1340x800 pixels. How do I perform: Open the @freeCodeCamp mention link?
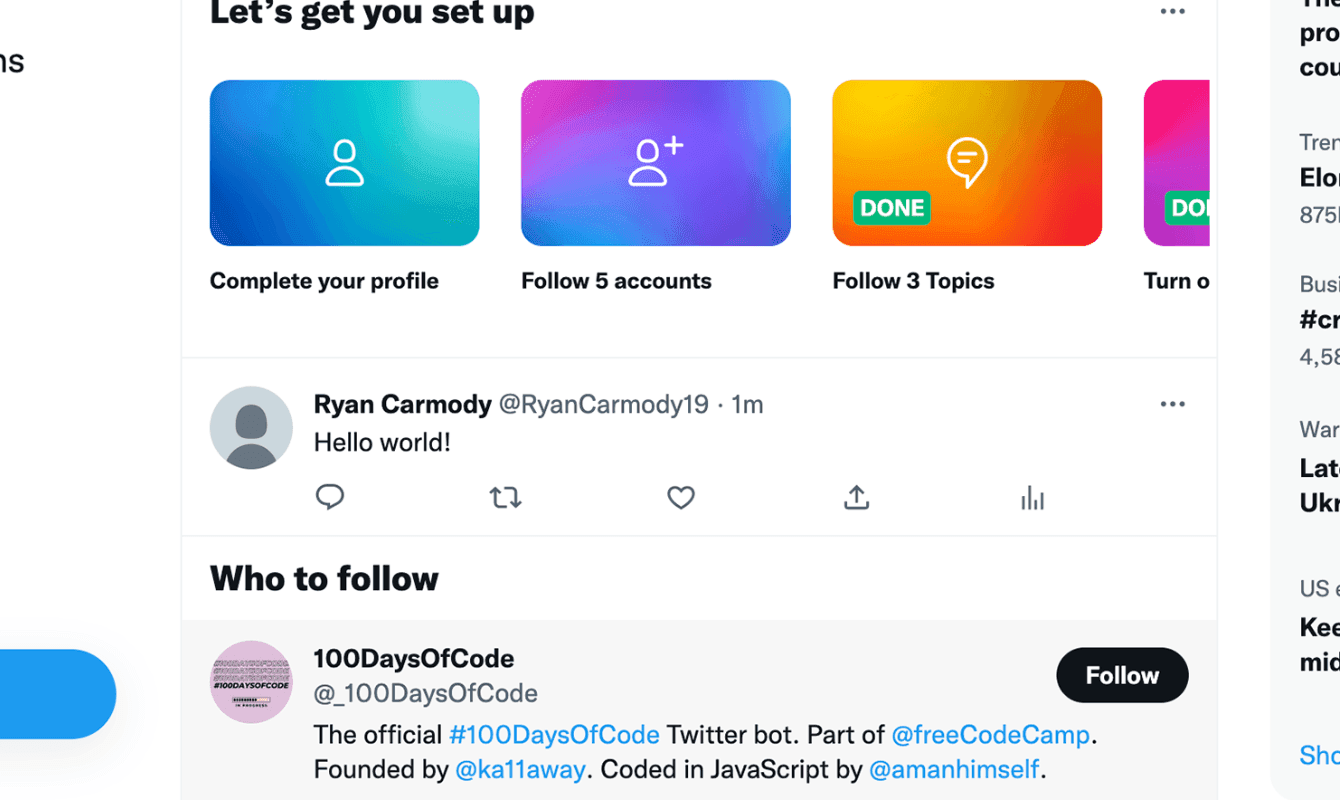coord(990,735)
